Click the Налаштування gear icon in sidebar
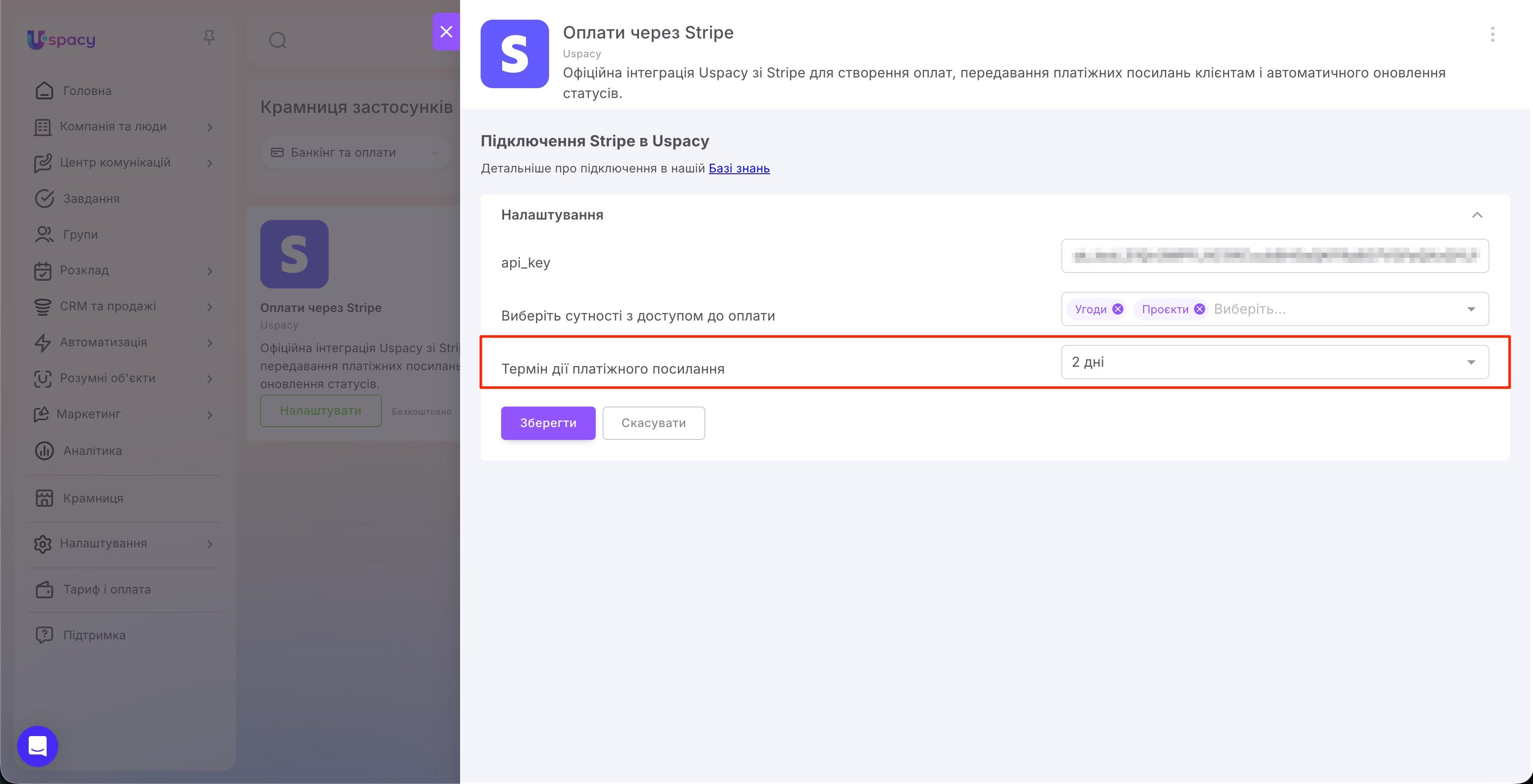Viewport: 1533px width, 784px height. [x=42, y=543]
